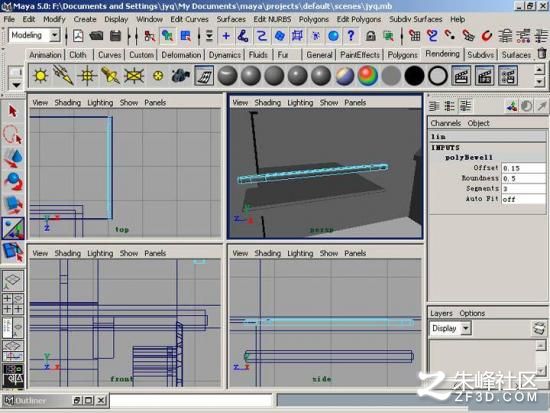The image size is (550, 413).
Task: Select the black shader swatch
Action: [x=414, y=76]
